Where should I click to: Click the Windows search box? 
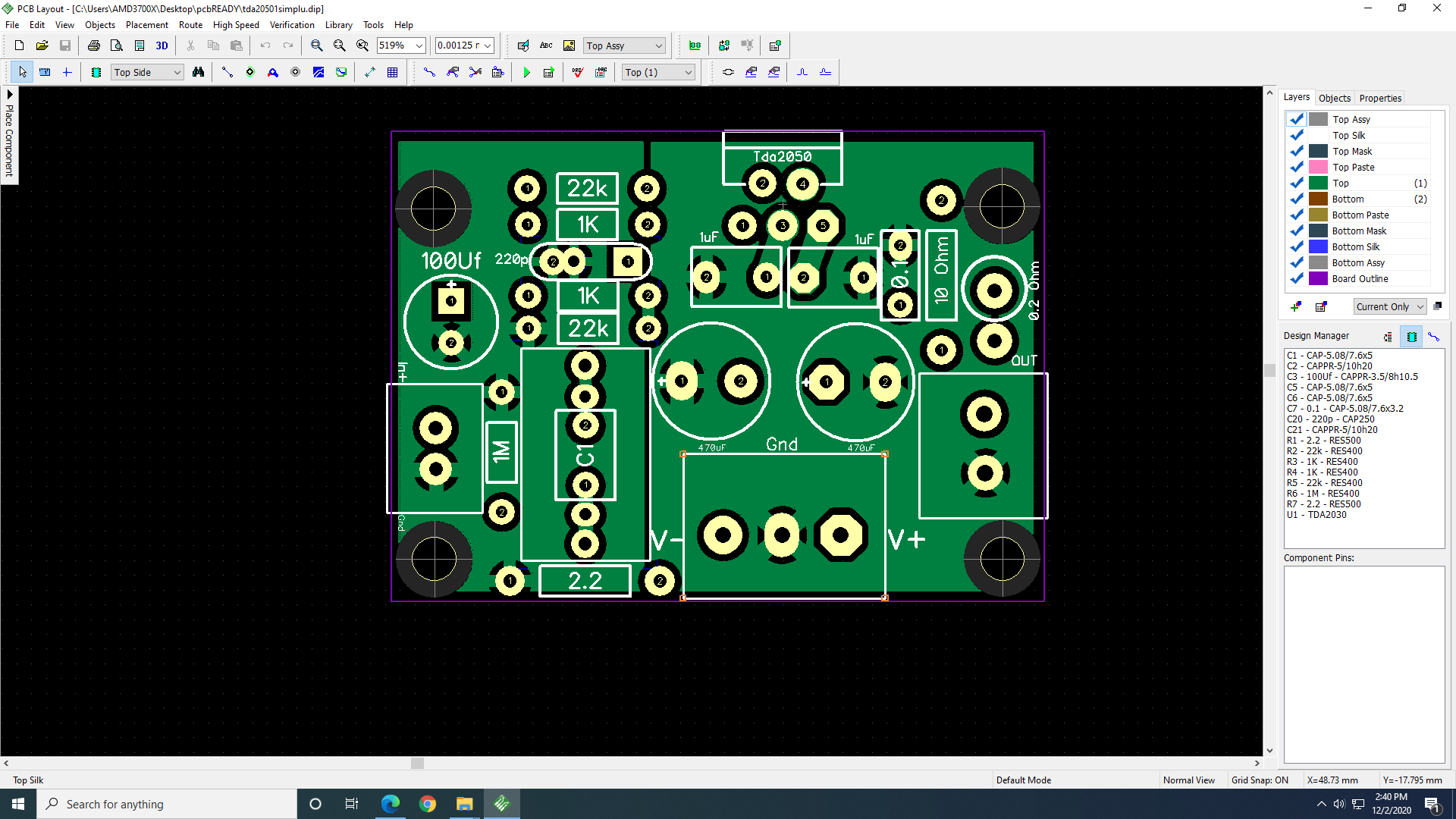point(167,804)
